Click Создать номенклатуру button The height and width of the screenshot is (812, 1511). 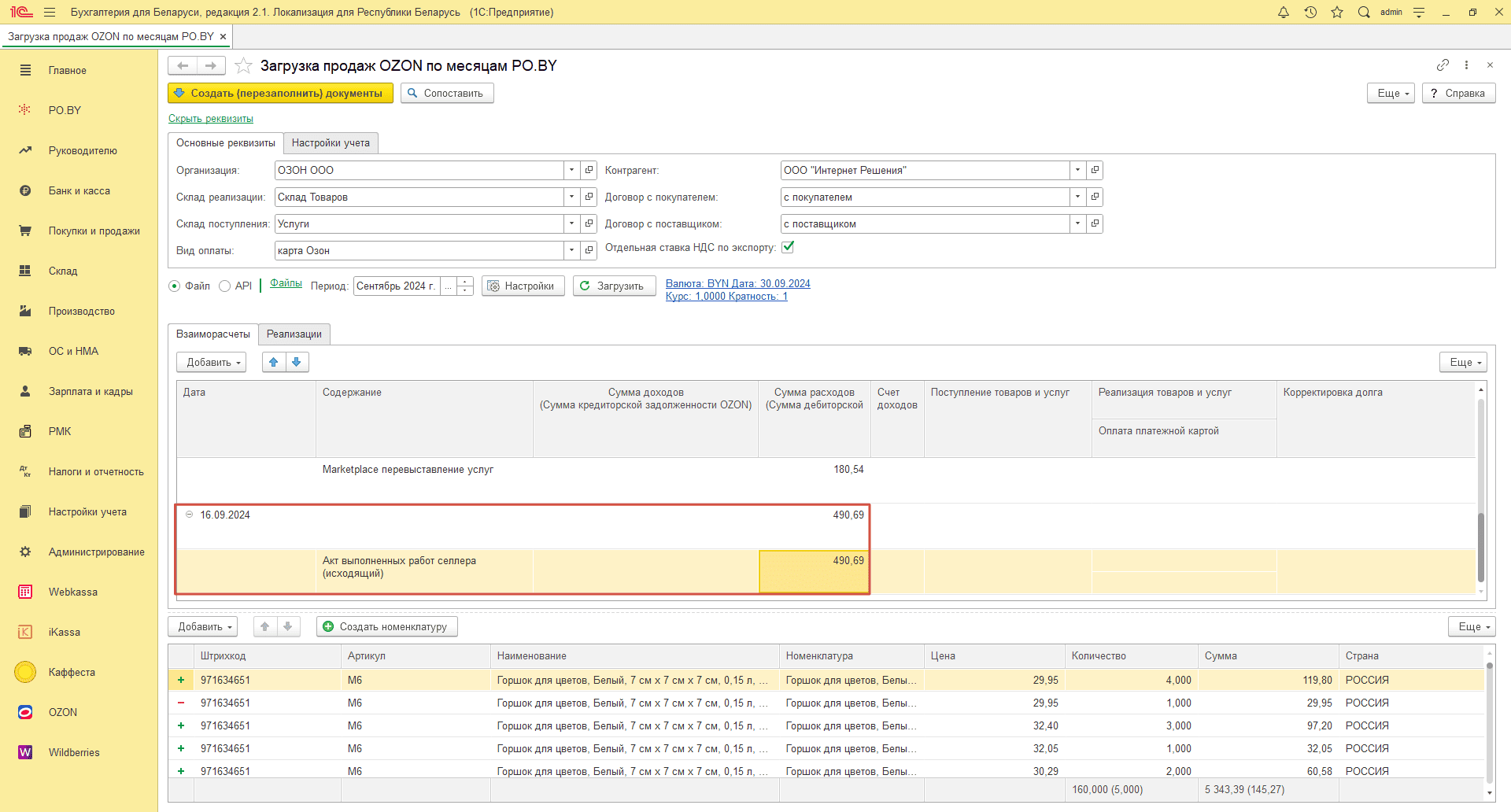(x=386, y=626)
